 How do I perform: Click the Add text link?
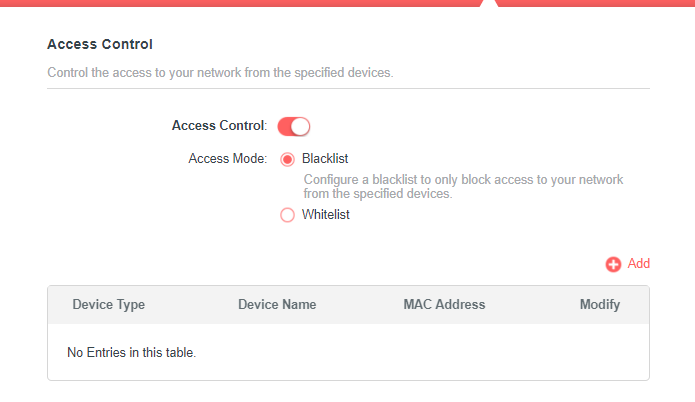coord(639,264)
